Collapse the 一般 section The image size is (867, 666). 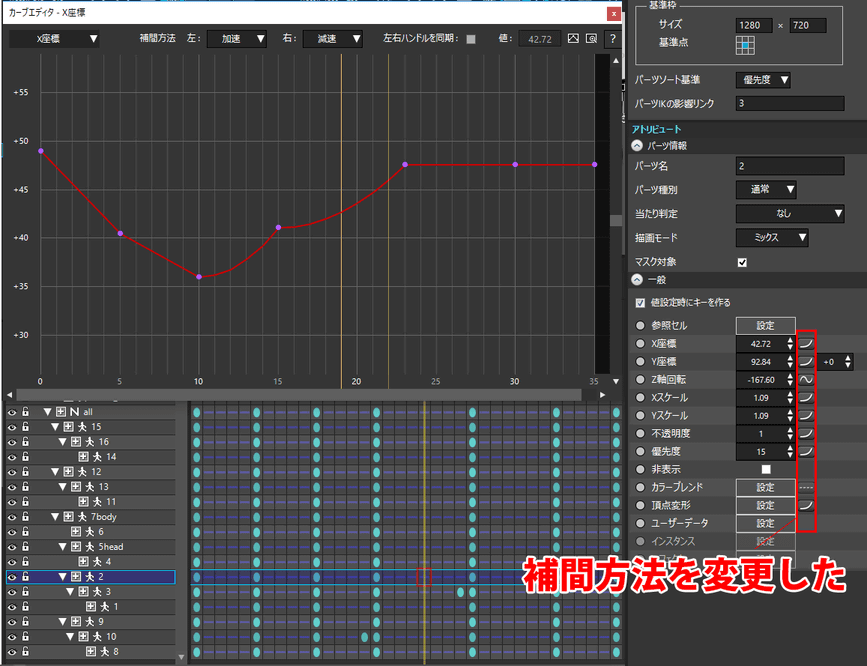click(x=637, y=280)
